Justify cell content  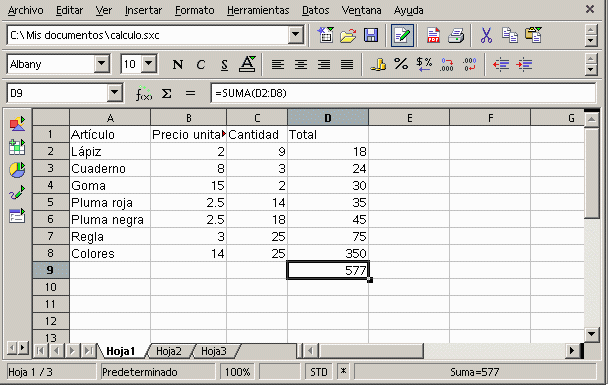click(347, 64)
